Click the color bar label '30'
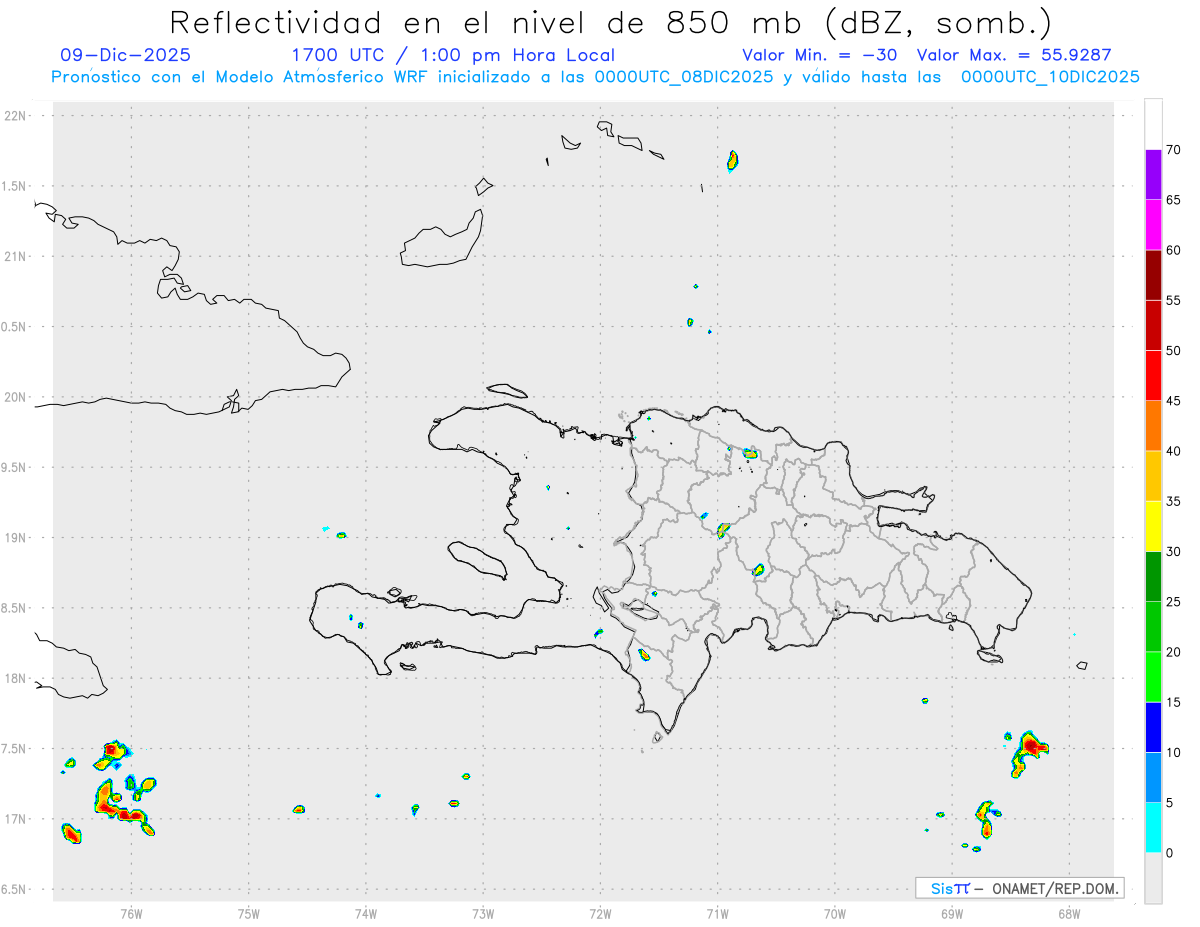Image resolution: width=1200 pixels, height=927 pixels. (x=1174, y=552)
